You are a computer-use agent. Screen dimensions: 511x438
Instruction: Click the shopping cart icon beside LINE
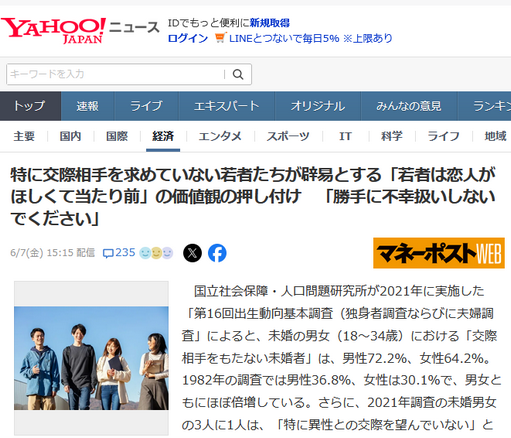[x=220, y=38]
